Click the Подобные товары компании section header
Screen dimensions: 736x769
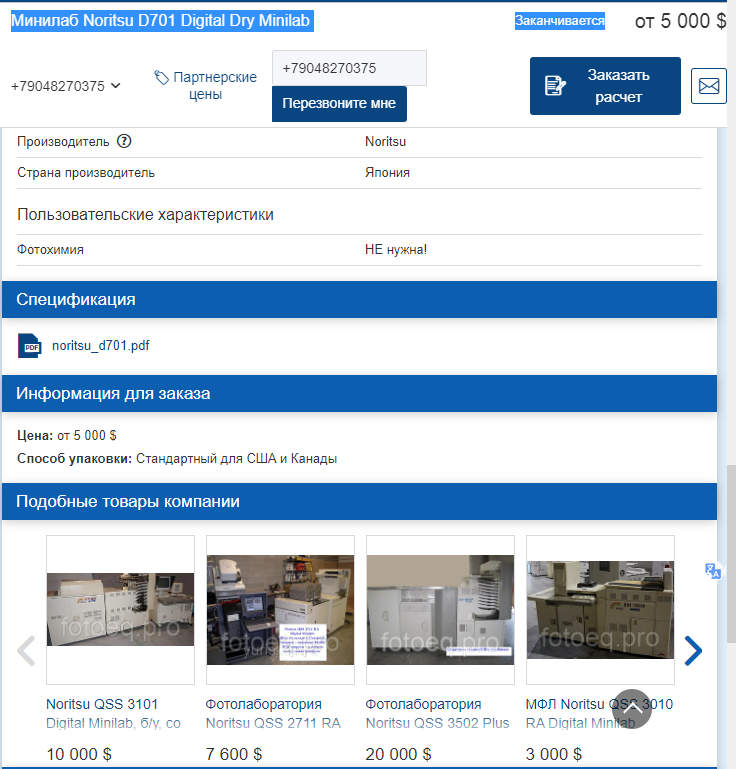[x=359, y=502]
